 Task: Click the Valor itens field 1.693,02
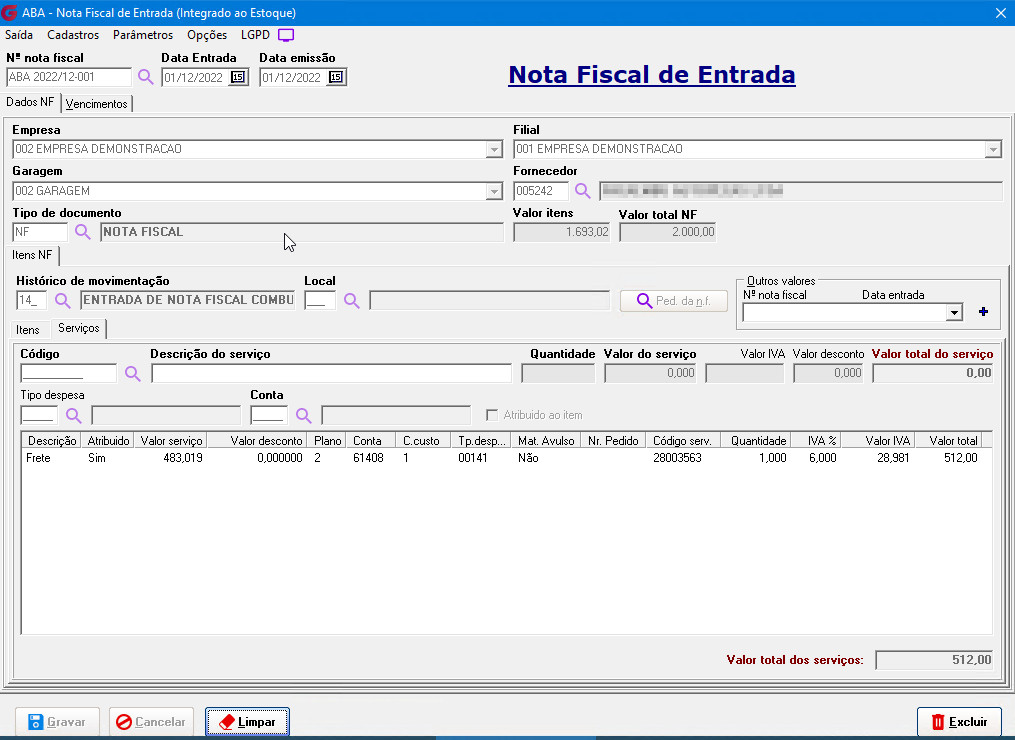pyautogui.click(x=561, y=232)
